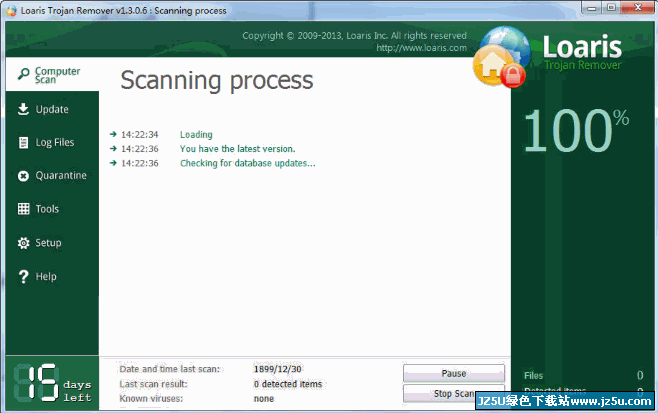Screen dimensions: 658x413
Task: Click the copyright notice text
Action: (x=354, y=36)
